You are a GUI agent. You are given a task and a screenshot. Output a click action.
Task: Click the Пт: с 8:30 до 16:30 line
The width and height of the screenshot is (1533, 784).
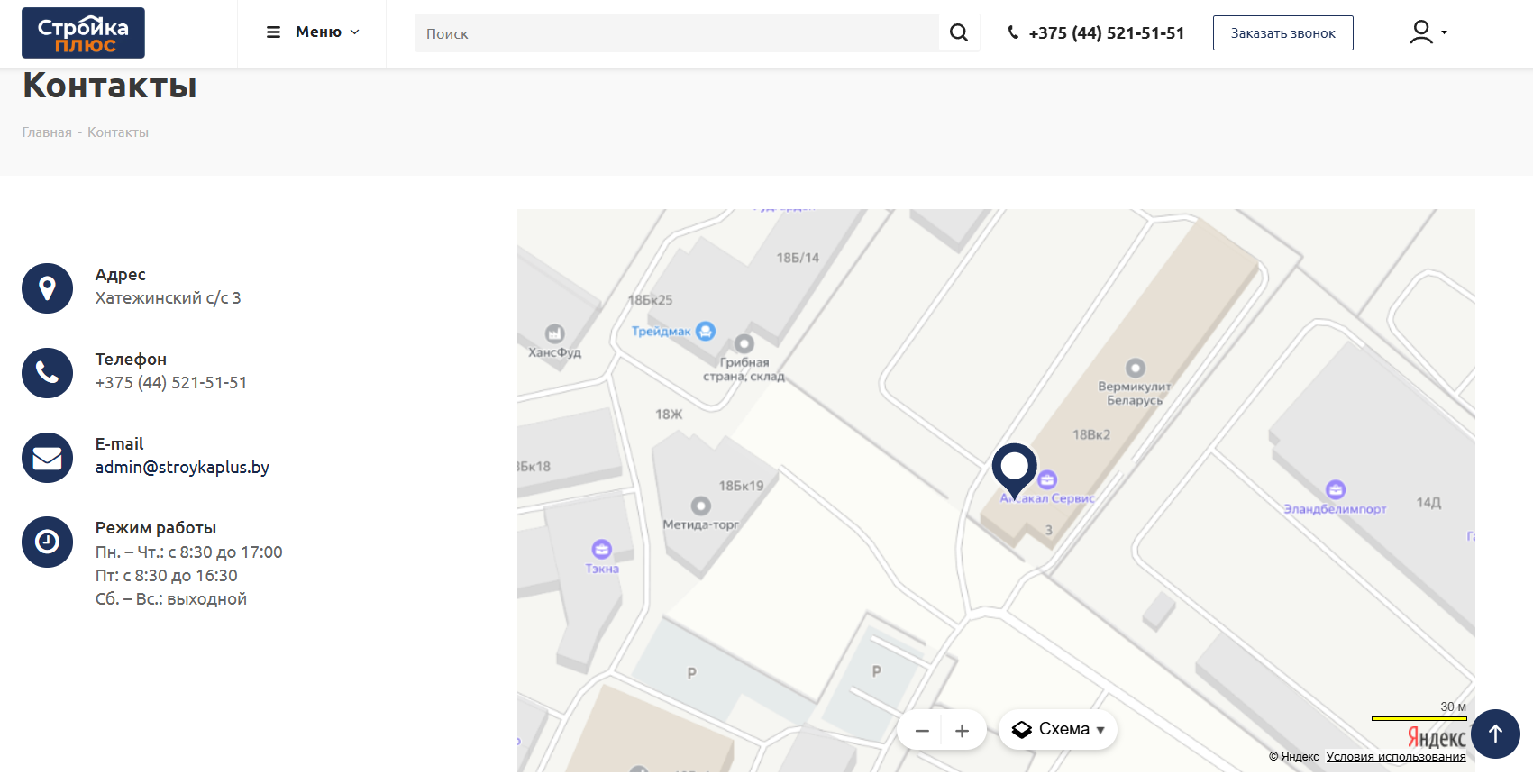point(167,576)
